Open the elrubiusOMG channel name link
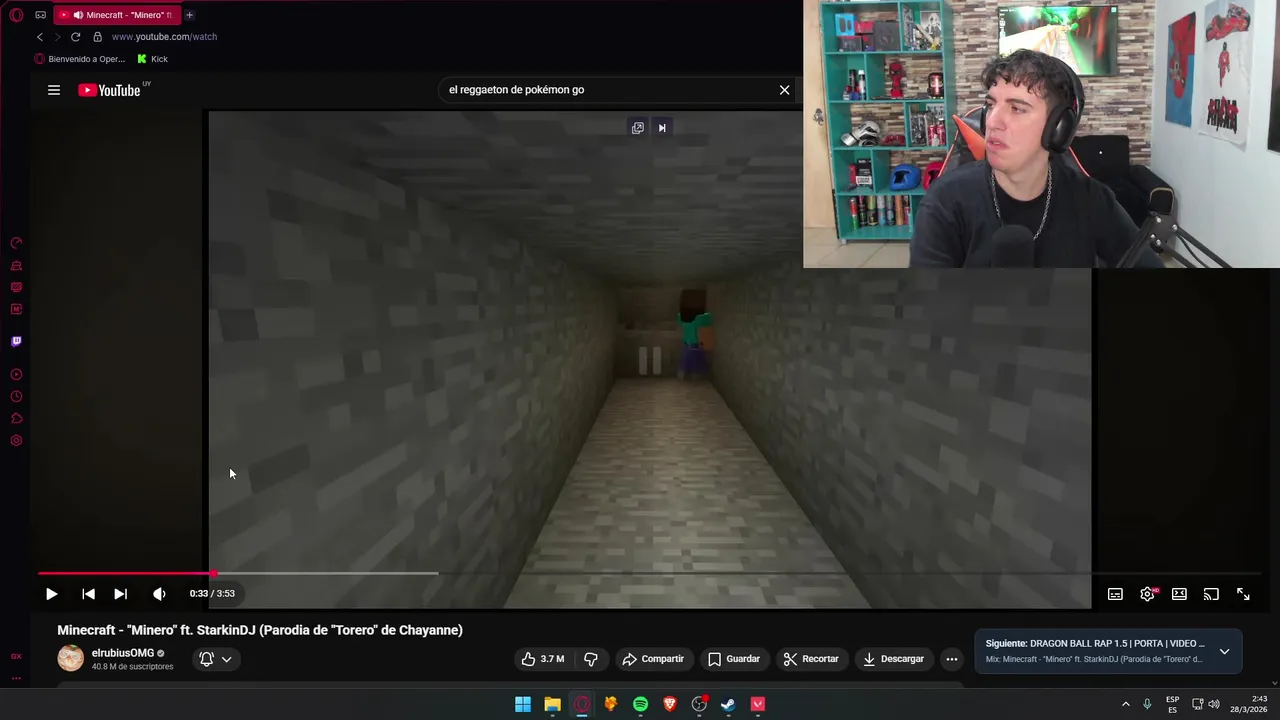 click(x=123, y=653)
